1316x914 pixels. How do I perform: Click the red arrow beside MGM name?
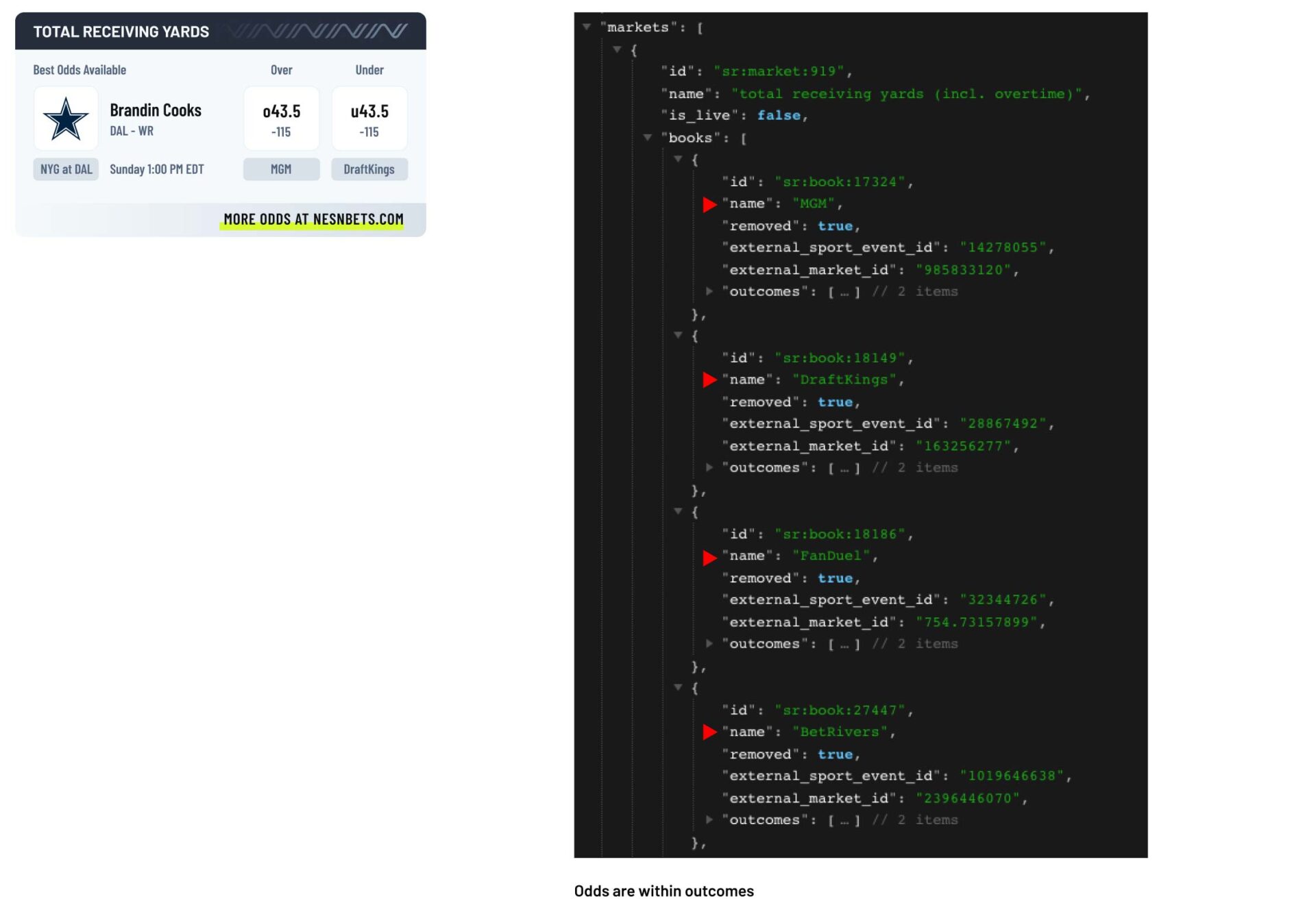click(709, 204)
